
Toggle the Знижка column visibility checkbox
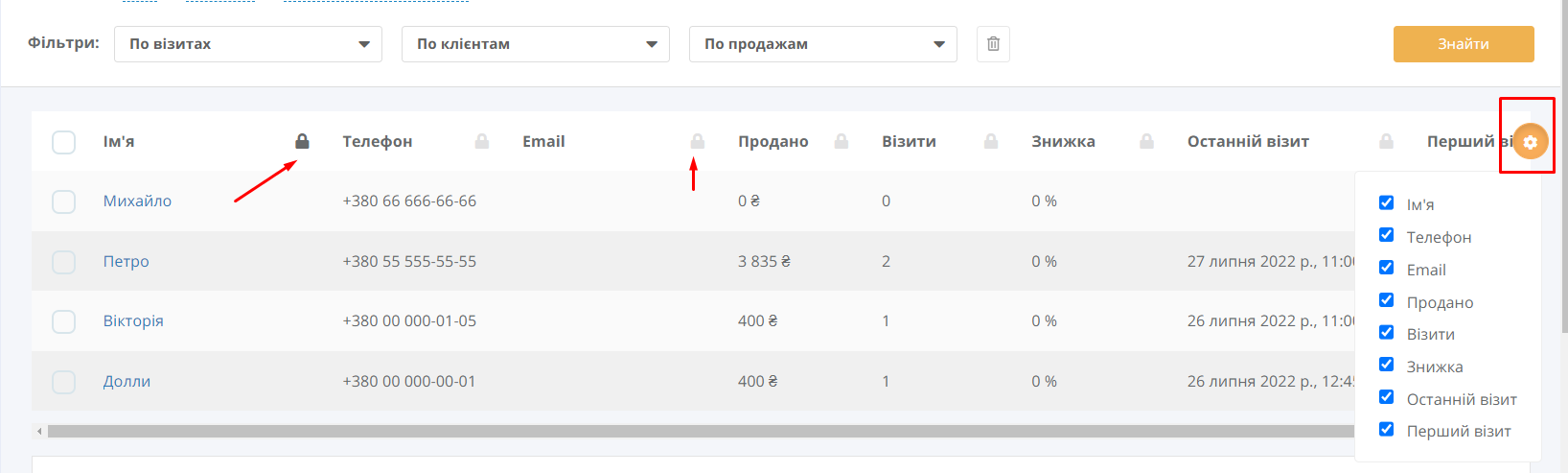click(1386, 365)
